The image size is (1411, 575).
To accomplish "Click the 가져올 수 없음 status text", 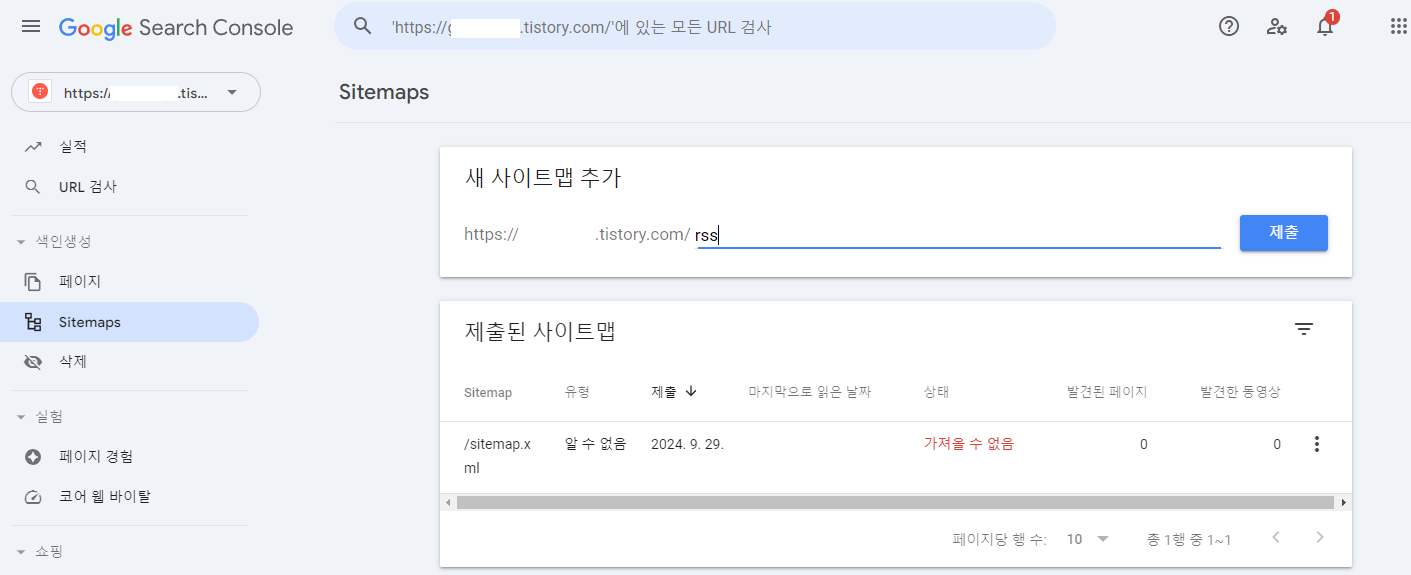I will pyautogui.click(x=968, y=444).
